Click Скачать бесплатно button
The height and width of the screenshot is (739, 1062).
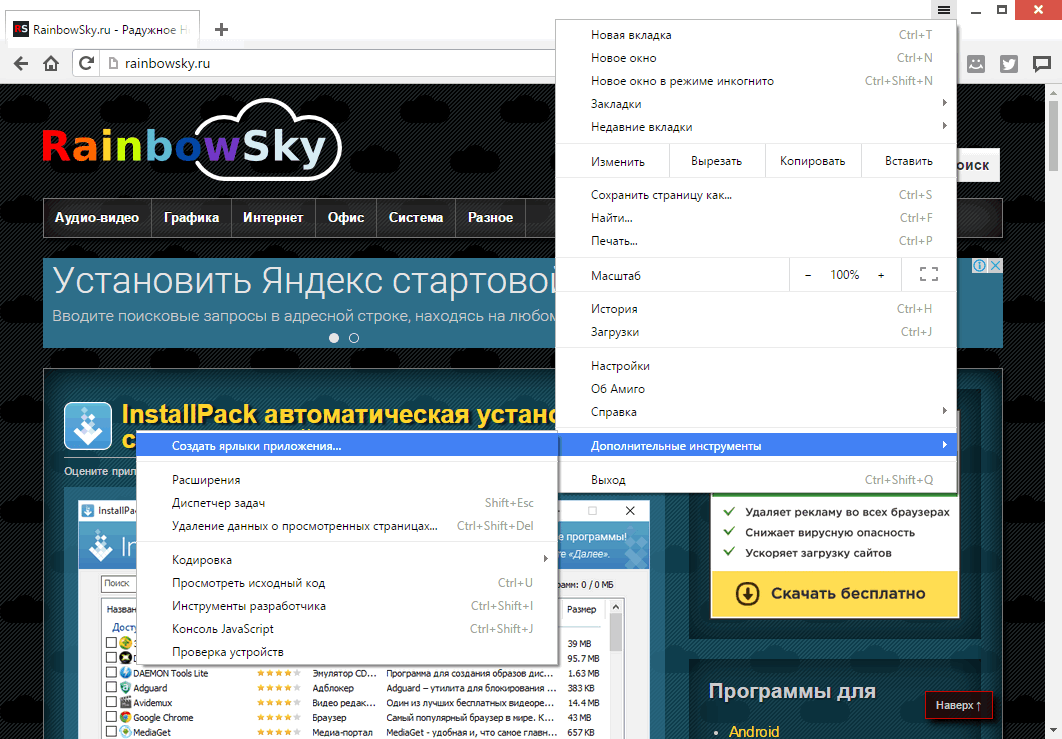click(x=835, y=593)
